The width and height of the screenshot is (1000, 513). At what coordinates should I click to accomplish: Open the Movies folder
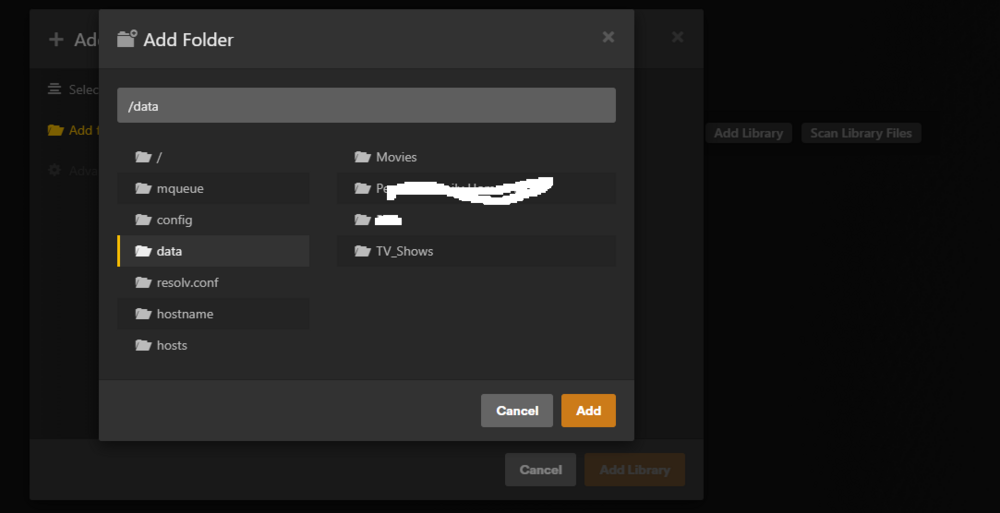tap(476, 157)
